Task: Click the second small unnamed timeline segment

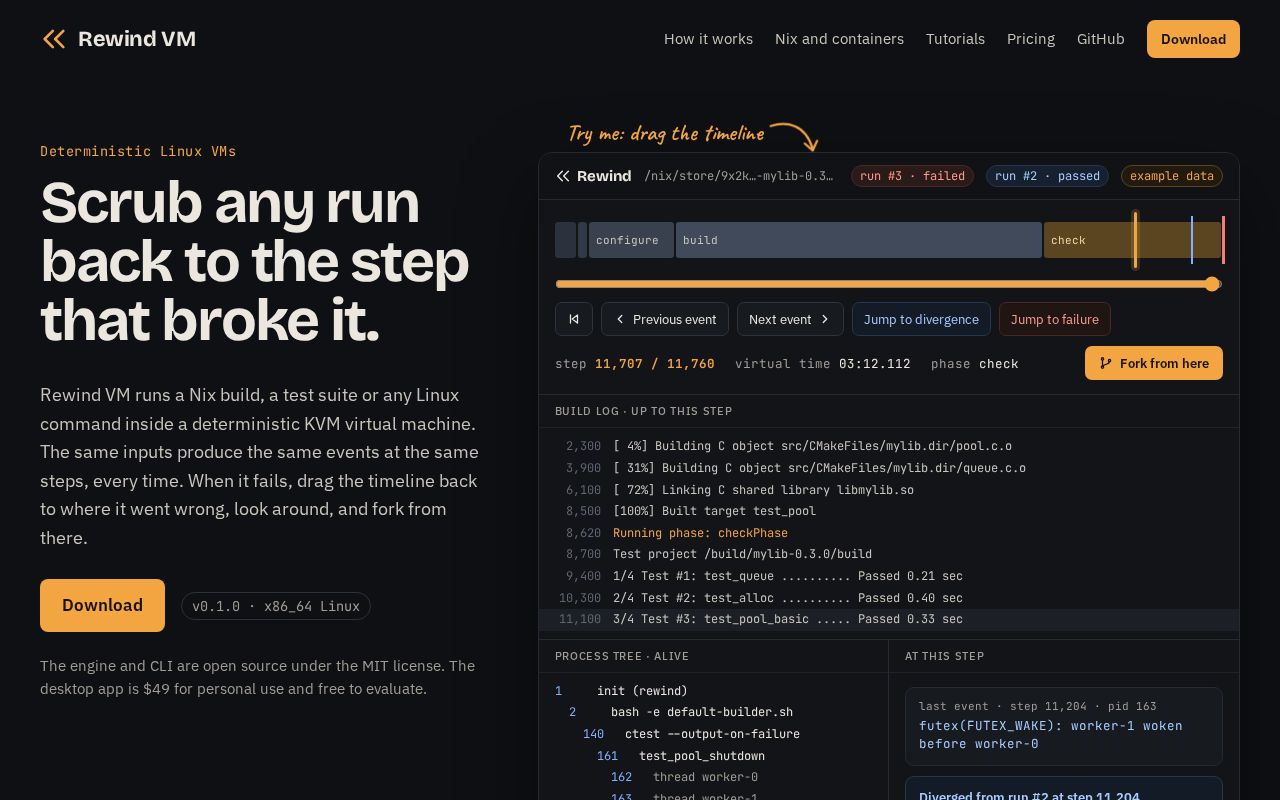Action: [582, 240]
